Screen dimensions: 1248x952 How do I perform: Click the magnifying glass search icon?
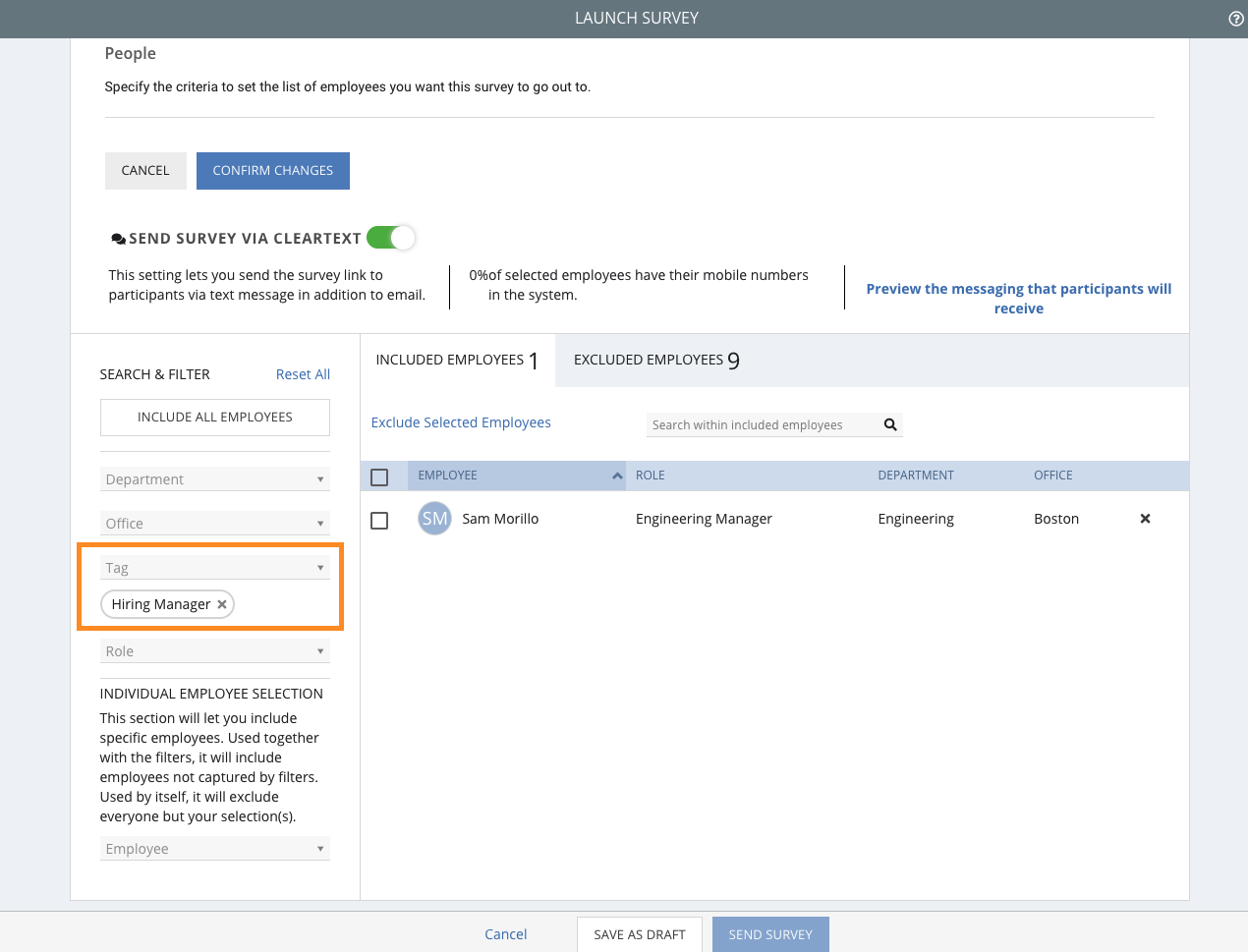coord(890,424)
